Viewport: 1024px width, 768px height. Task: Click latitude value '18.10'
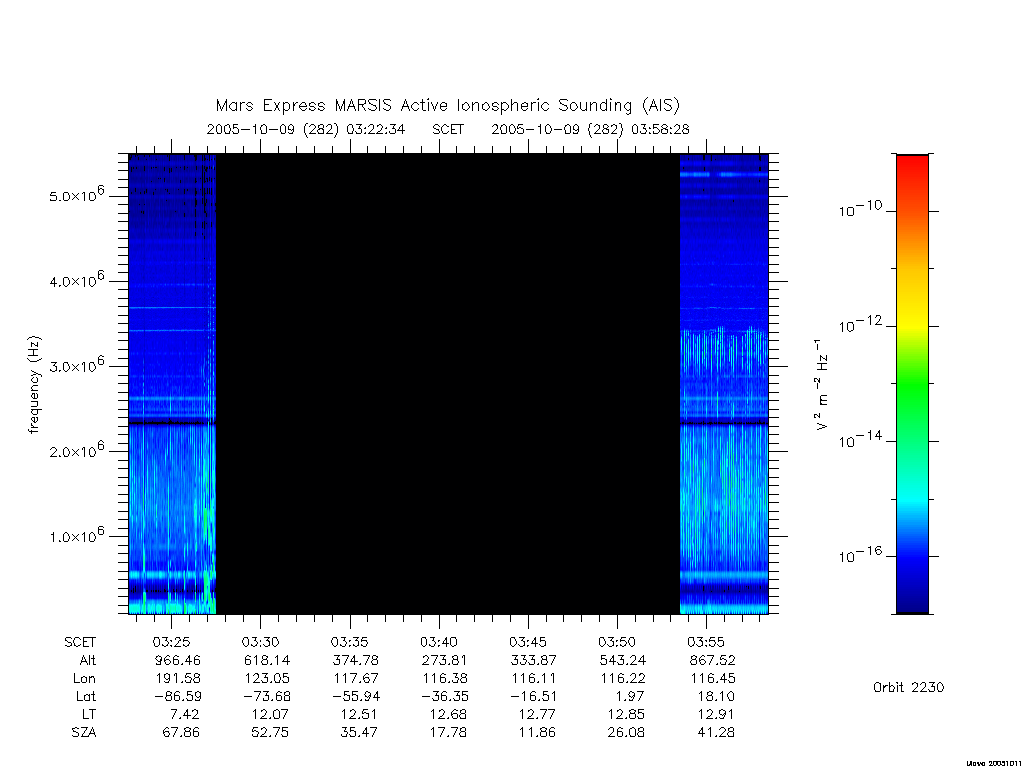[716, 696]
